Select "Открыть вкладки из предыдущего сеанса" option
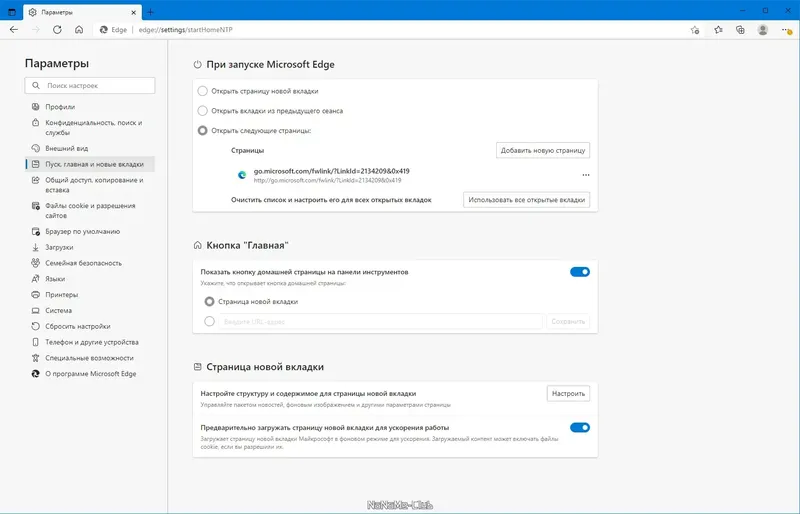 203,111
